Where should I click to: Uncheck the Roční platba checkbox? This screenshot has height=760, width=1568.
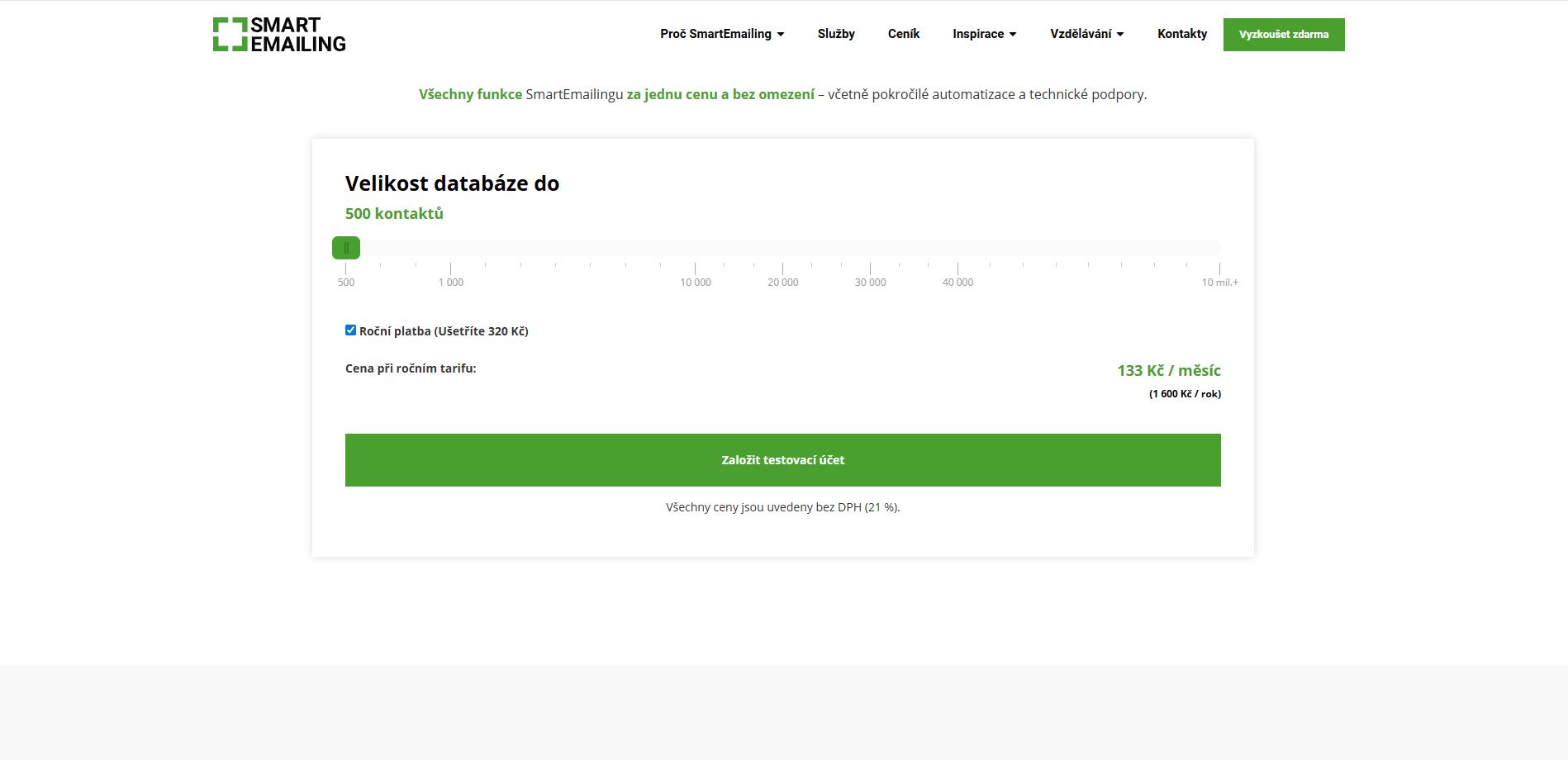[350, 330]
